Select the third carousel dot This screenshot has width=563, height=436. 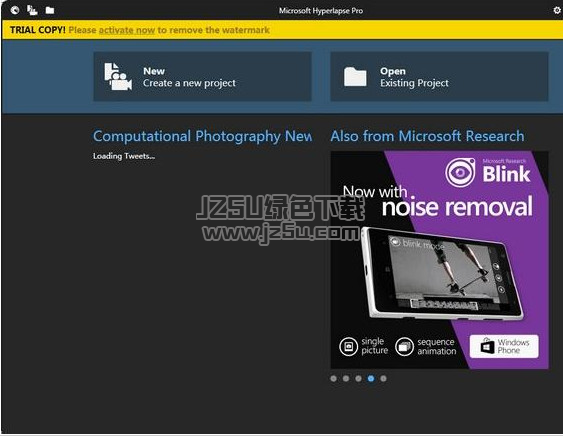tap(358, 379)
